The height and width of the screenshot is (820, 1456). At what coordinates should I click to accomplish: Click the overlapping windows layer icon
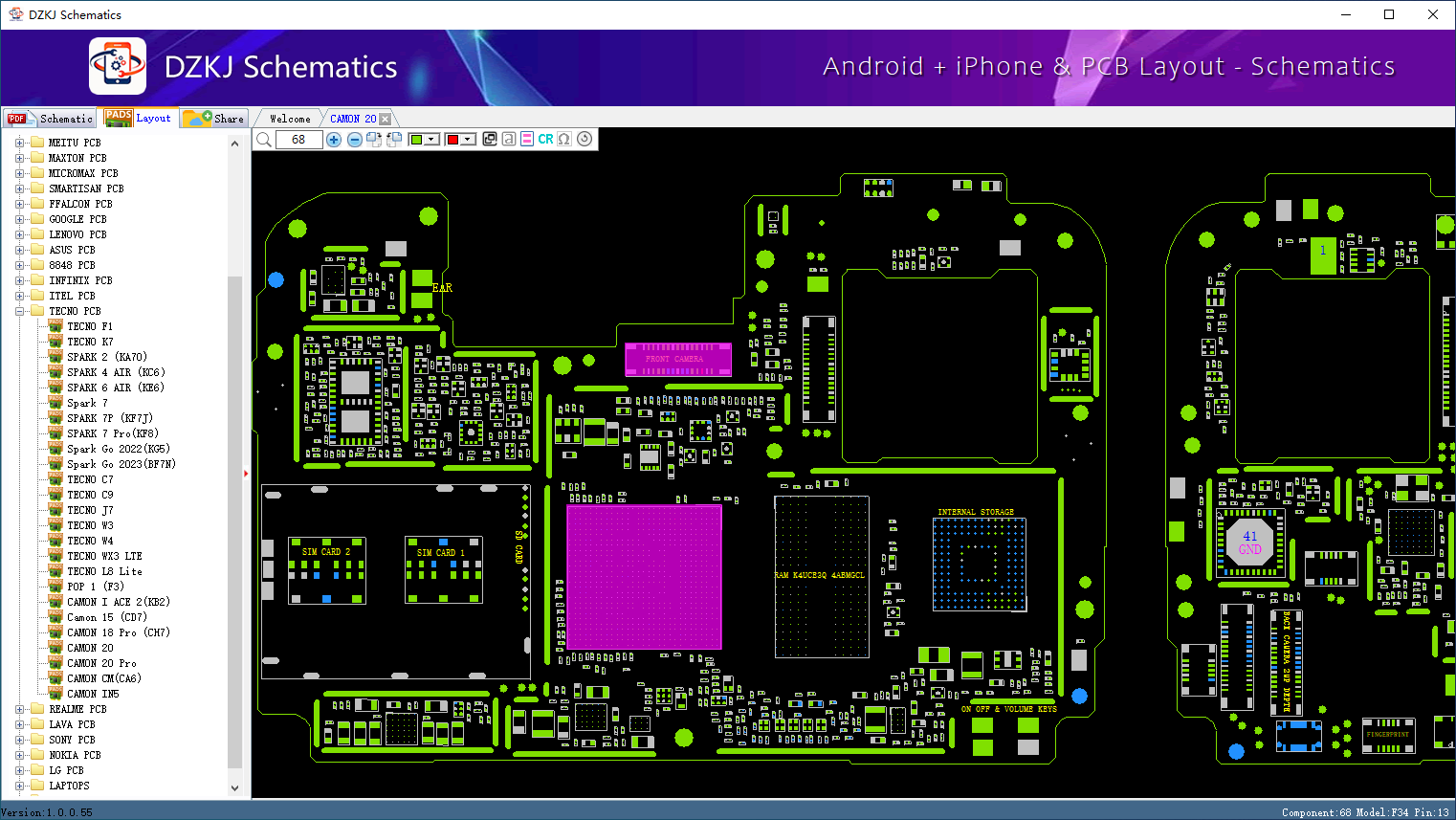click(x=490, y=139)
